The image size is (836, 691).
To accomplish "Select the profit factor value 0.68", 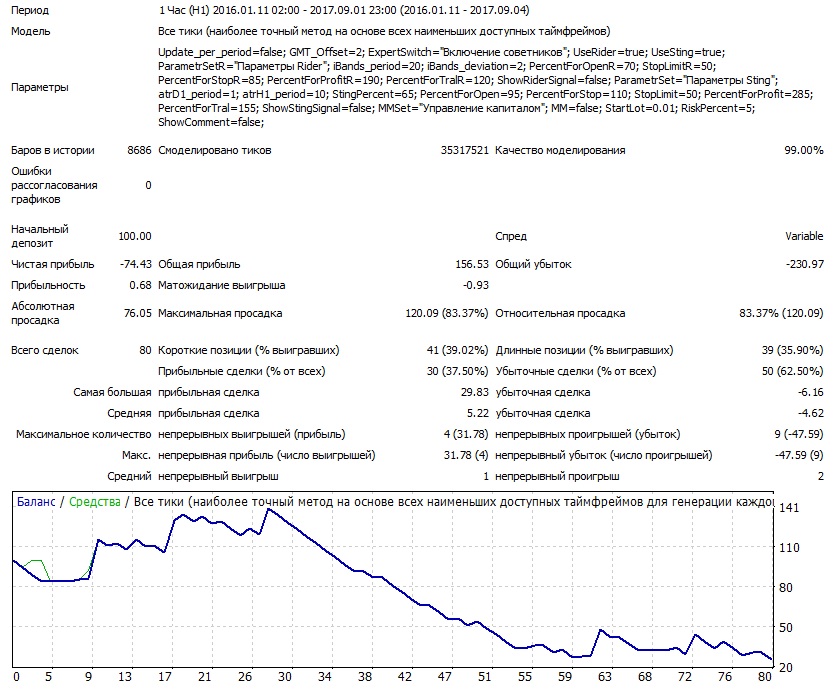I will (140, 285).
